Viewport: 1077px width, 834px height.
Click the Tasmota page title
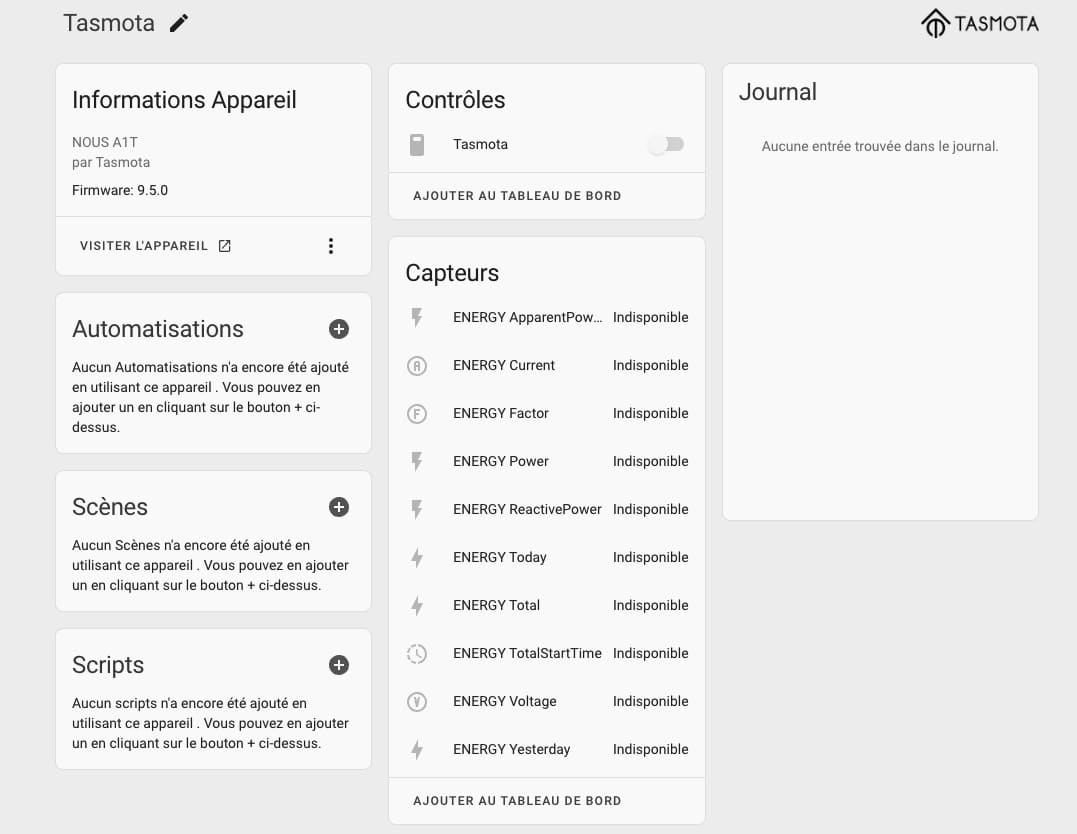[109, 23]
